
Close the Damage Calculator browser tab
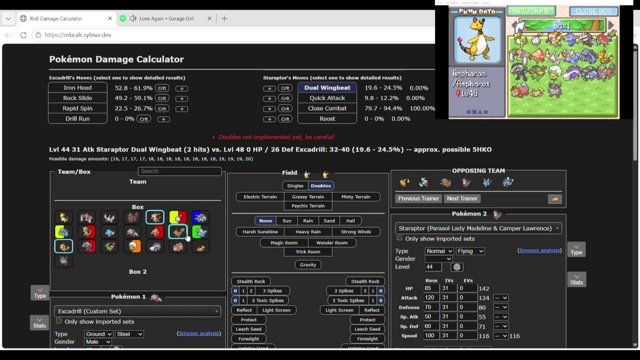coord(110,18)
